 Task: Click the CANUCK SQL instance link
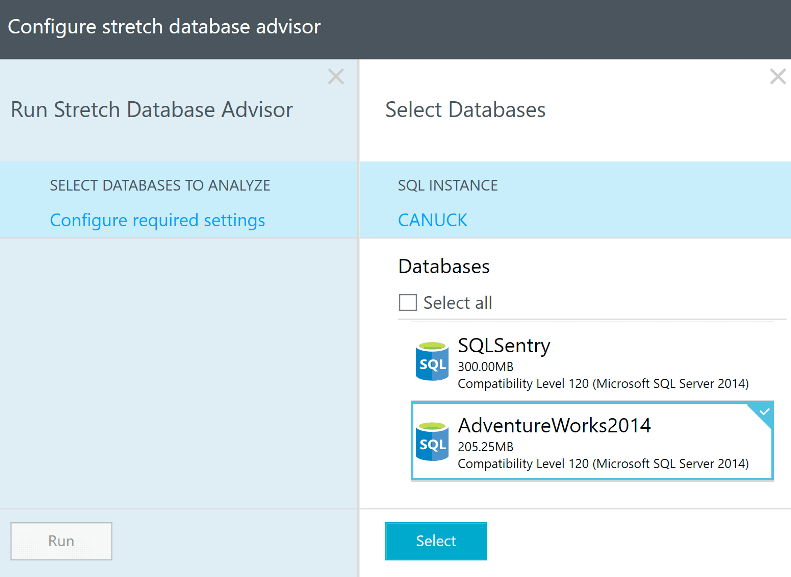432,220
